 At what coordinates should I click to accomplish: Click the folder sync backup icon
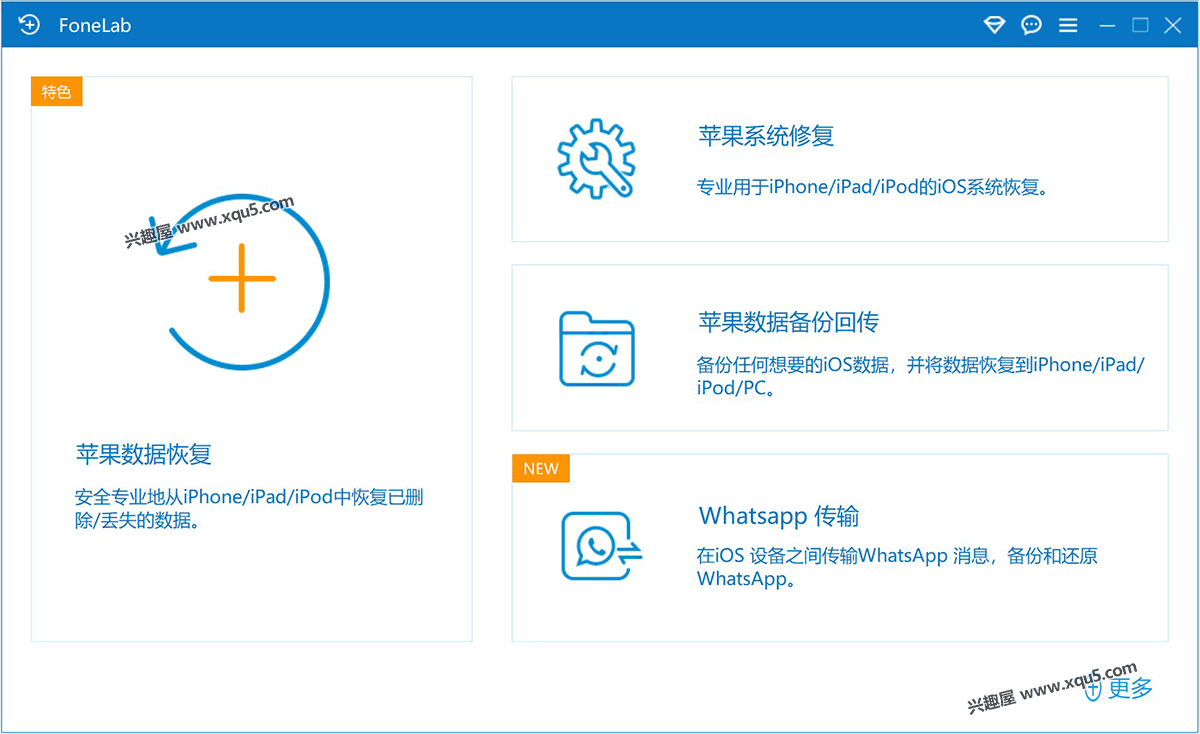[x=596, y=348]
